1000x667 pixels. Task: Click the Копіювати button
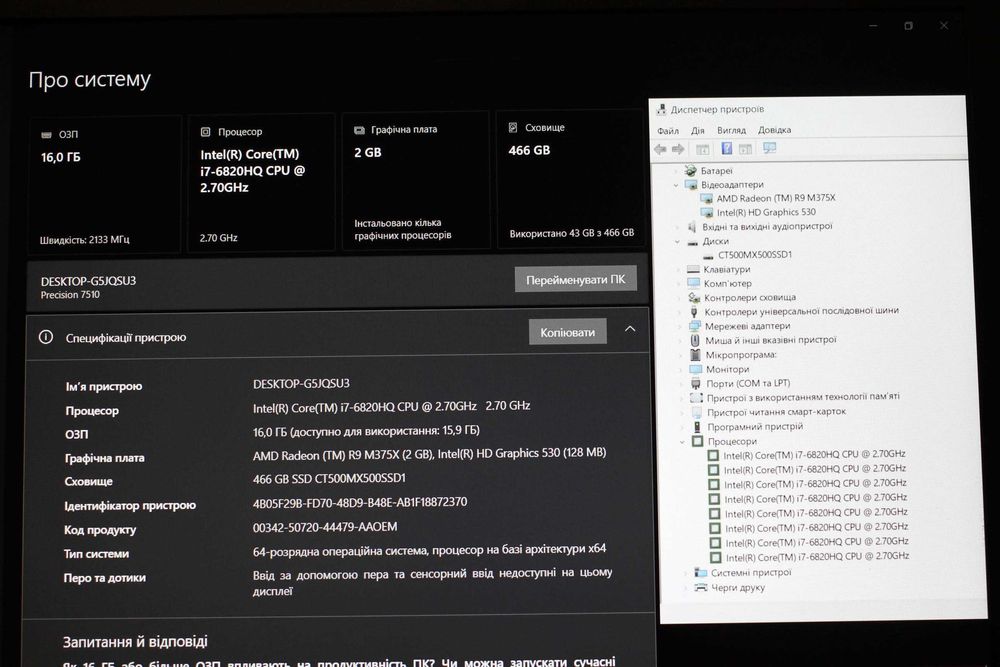coord(568,332)
